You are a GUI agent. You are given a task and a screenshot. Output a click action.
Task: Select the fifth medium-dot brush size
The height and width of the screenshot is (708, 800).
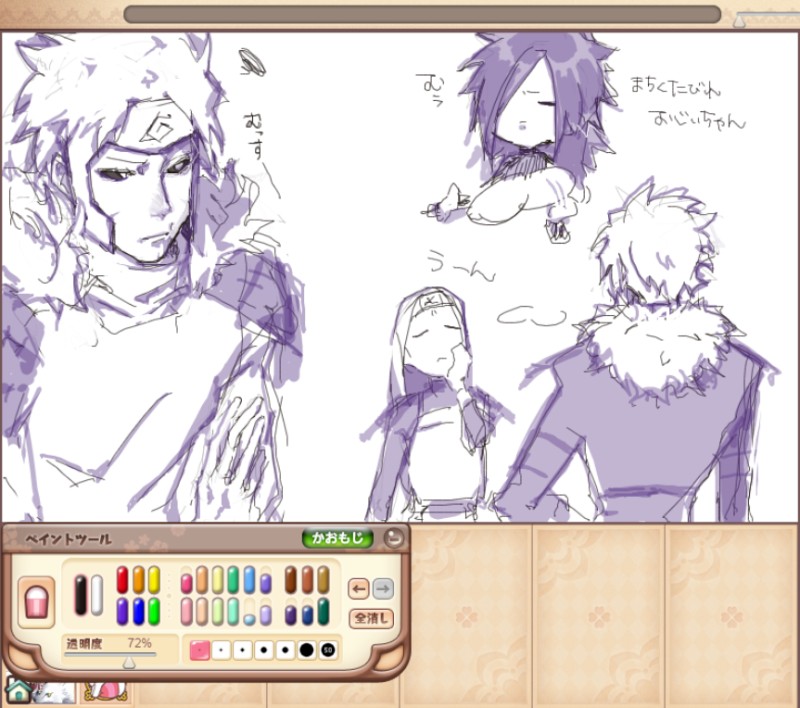[x=285, y=650]
